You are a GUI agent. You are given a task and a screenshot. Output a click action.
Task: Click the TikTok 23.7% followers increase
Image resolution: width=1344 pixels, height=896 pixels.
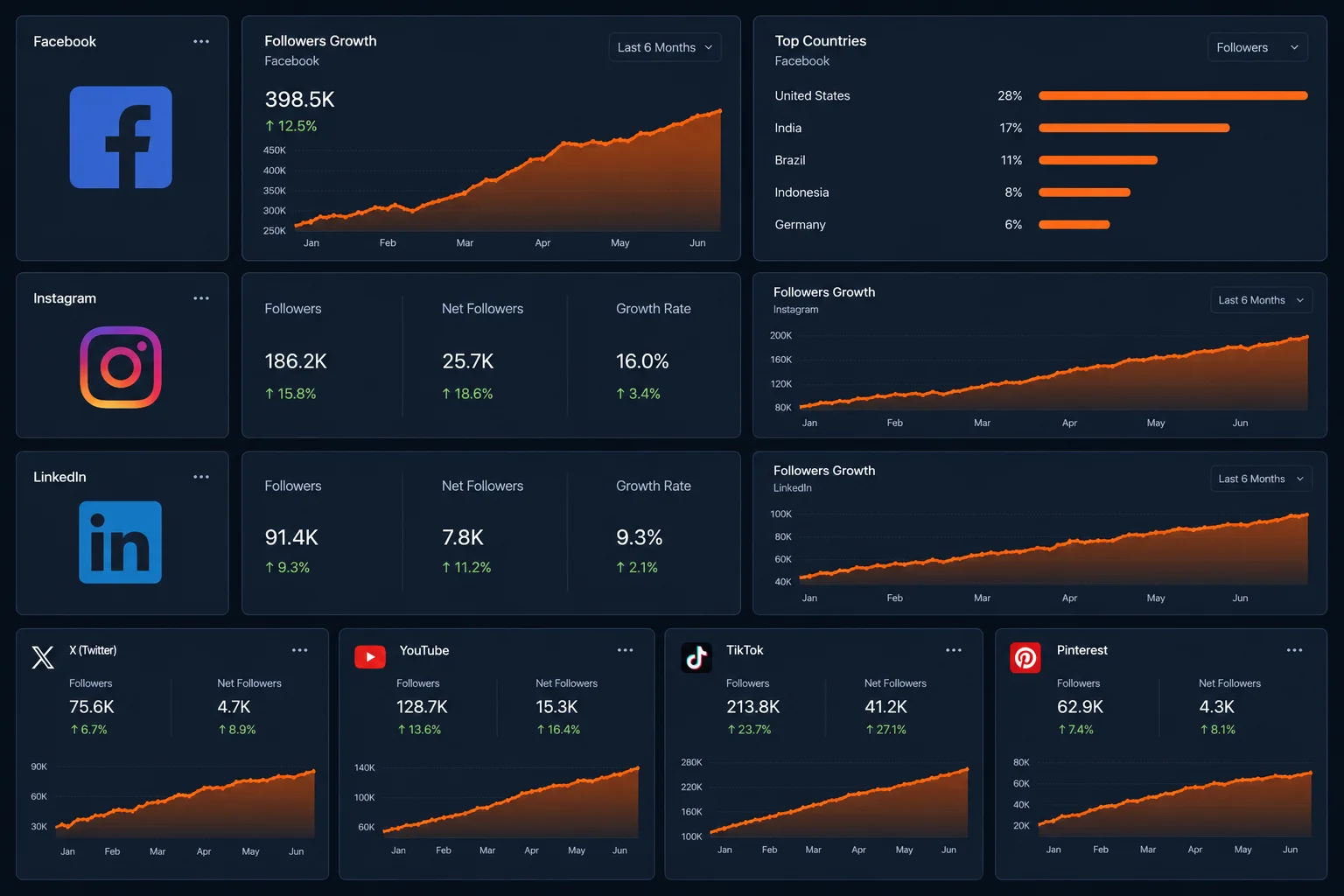[749, 730]
